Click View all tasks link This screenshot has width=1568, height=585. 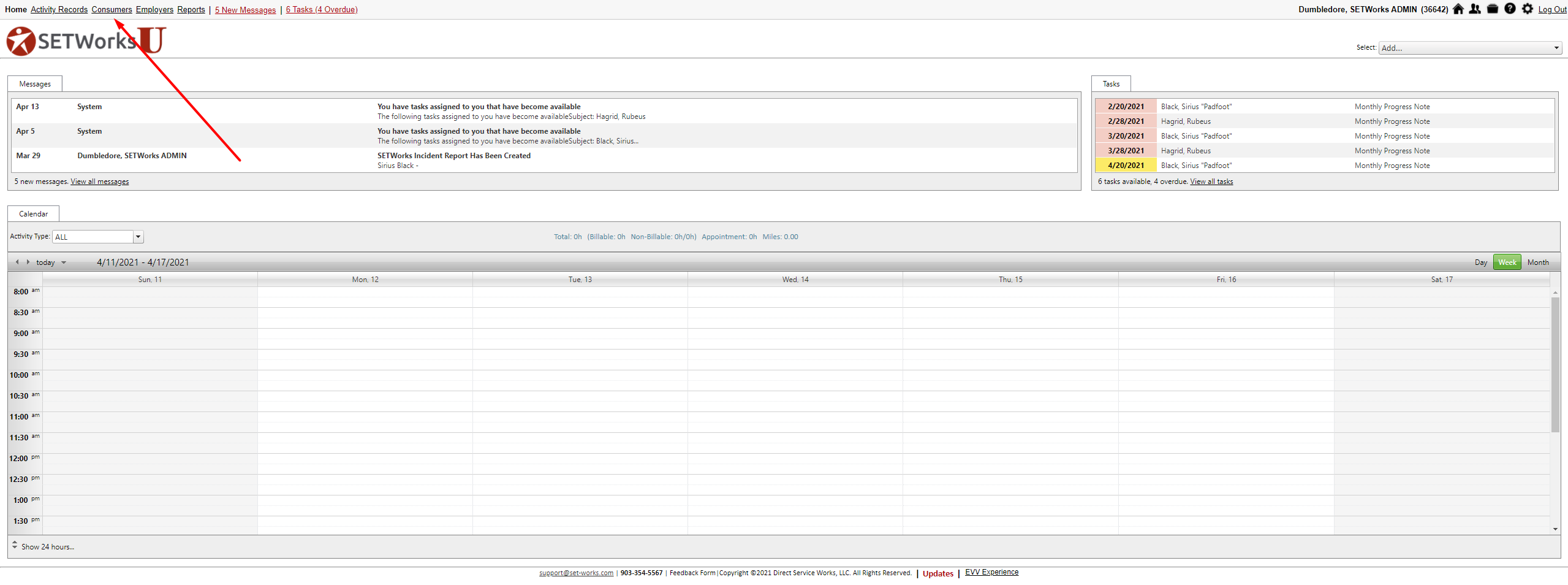pos(1211,182)
